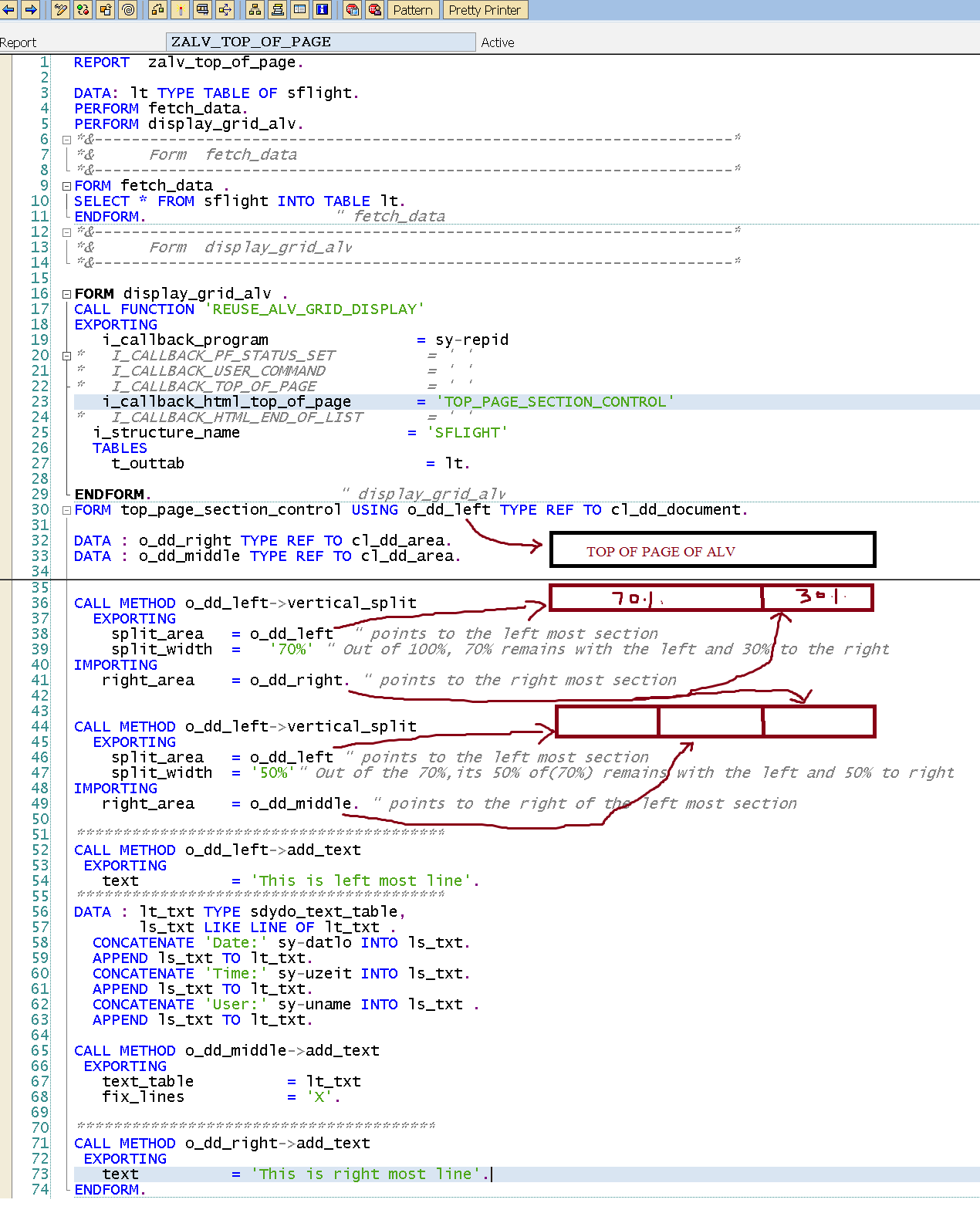Collapse FORM top_page_section_control at line 30
Screen dimensions: 980x1220
click(x=67, y=510)
